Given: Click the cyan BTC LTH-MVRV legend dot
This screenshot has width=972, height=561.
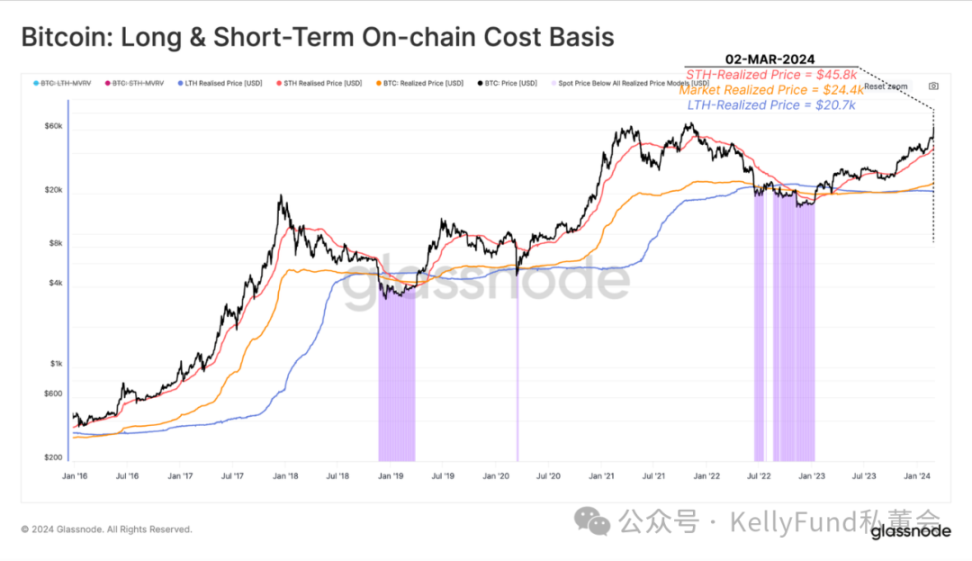Looking at the screenshot, I should [x=36, y=83].
